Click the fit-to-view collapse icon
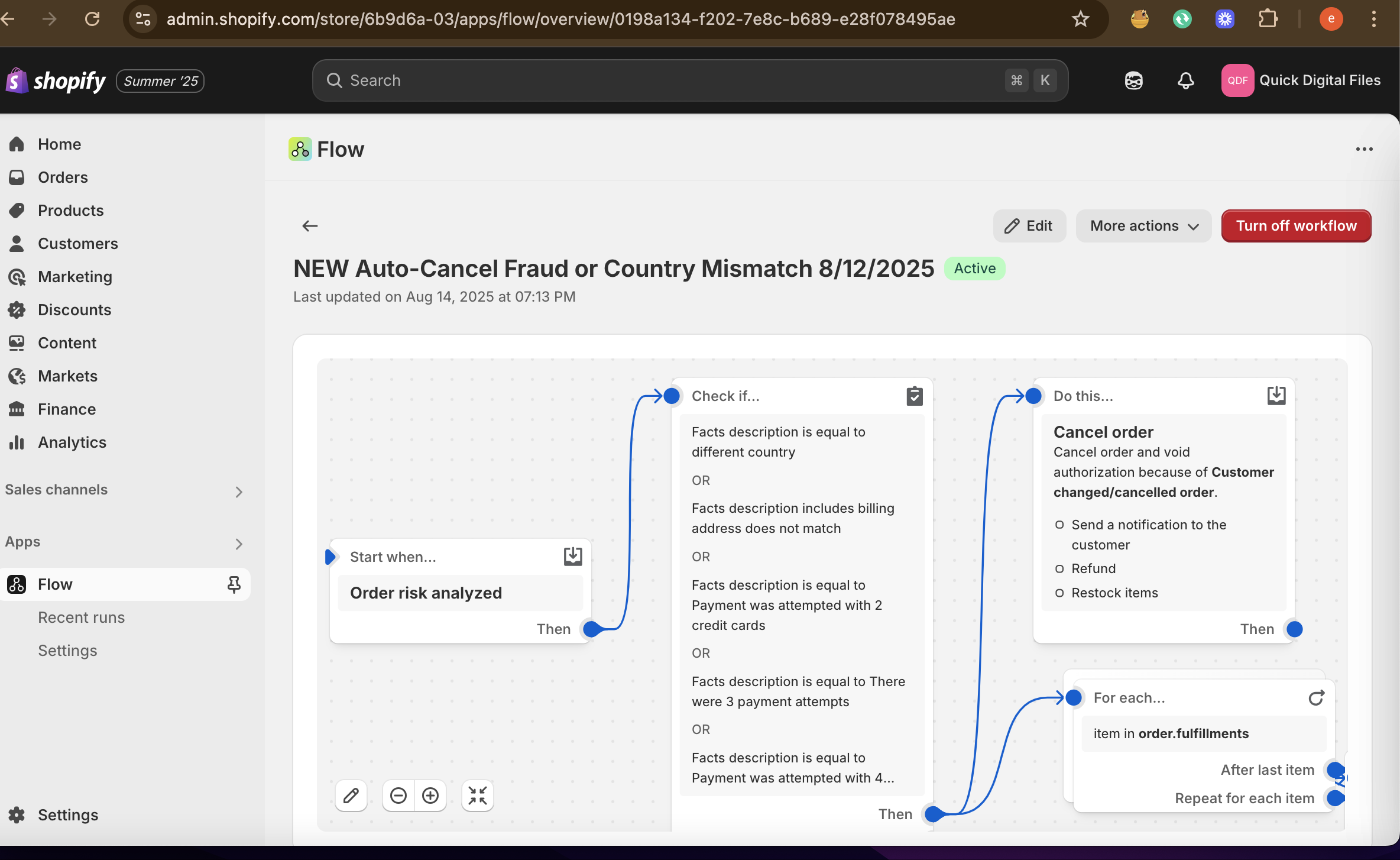The height and width of the screenshot is (860, 1400). point(477,796)
